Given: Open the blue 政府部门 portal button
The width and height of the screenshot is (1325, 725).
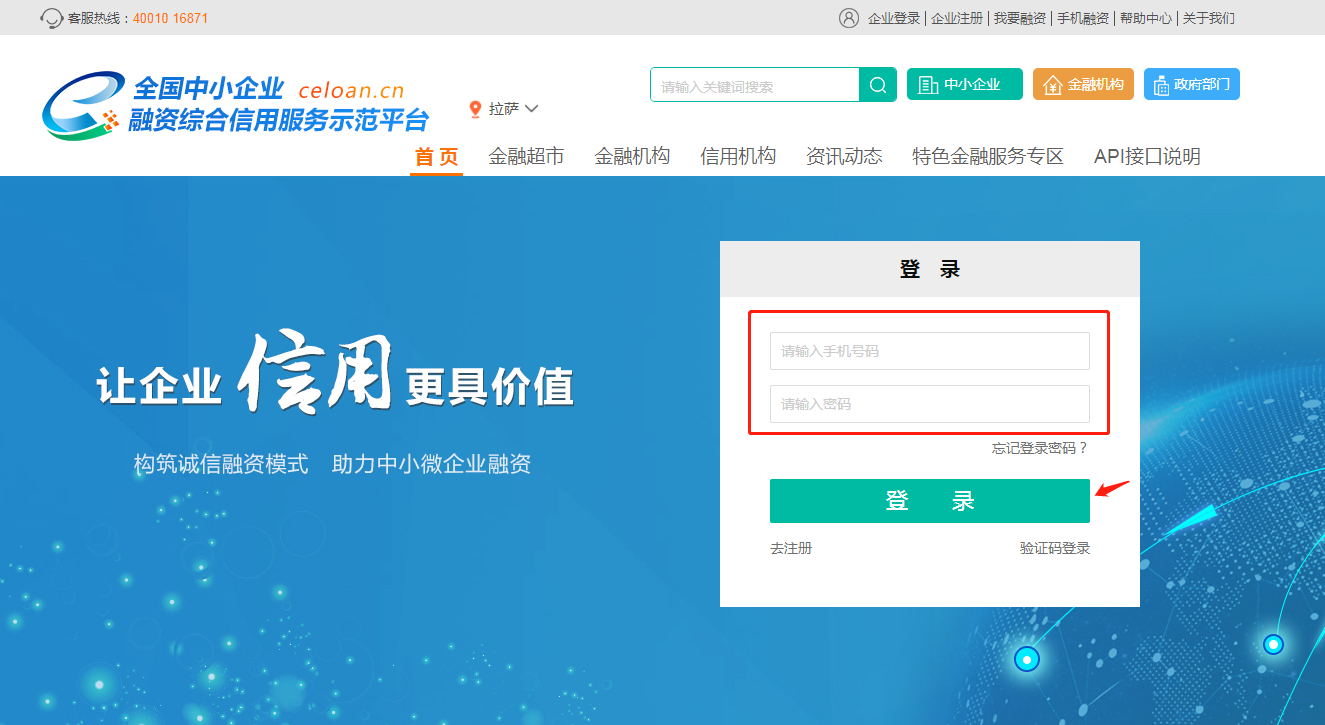Looking at the screenshot, I should (1191, 85).
